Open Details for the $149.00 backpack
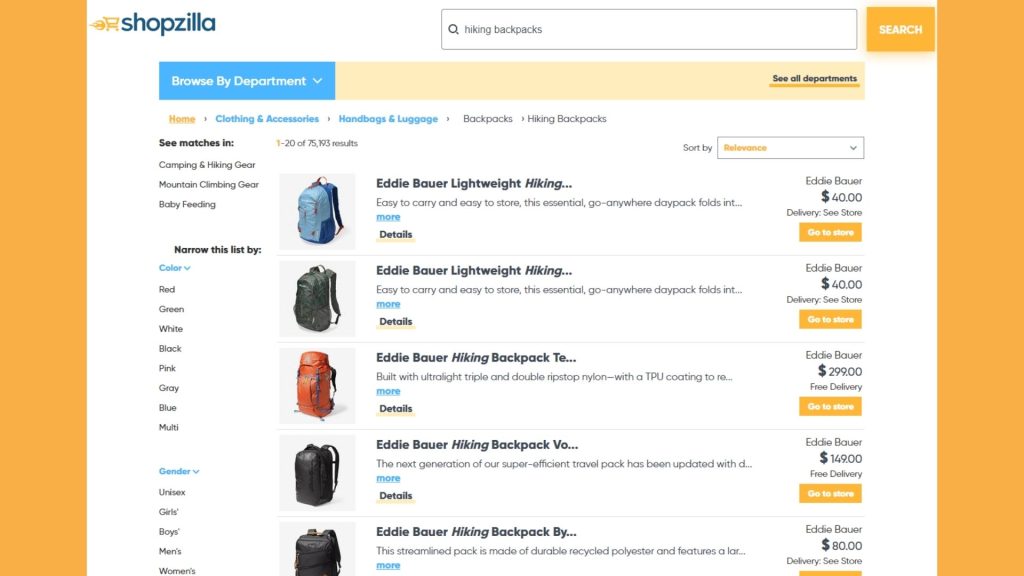The width and height of the screenshot is (1024, 576). point(396,496)
